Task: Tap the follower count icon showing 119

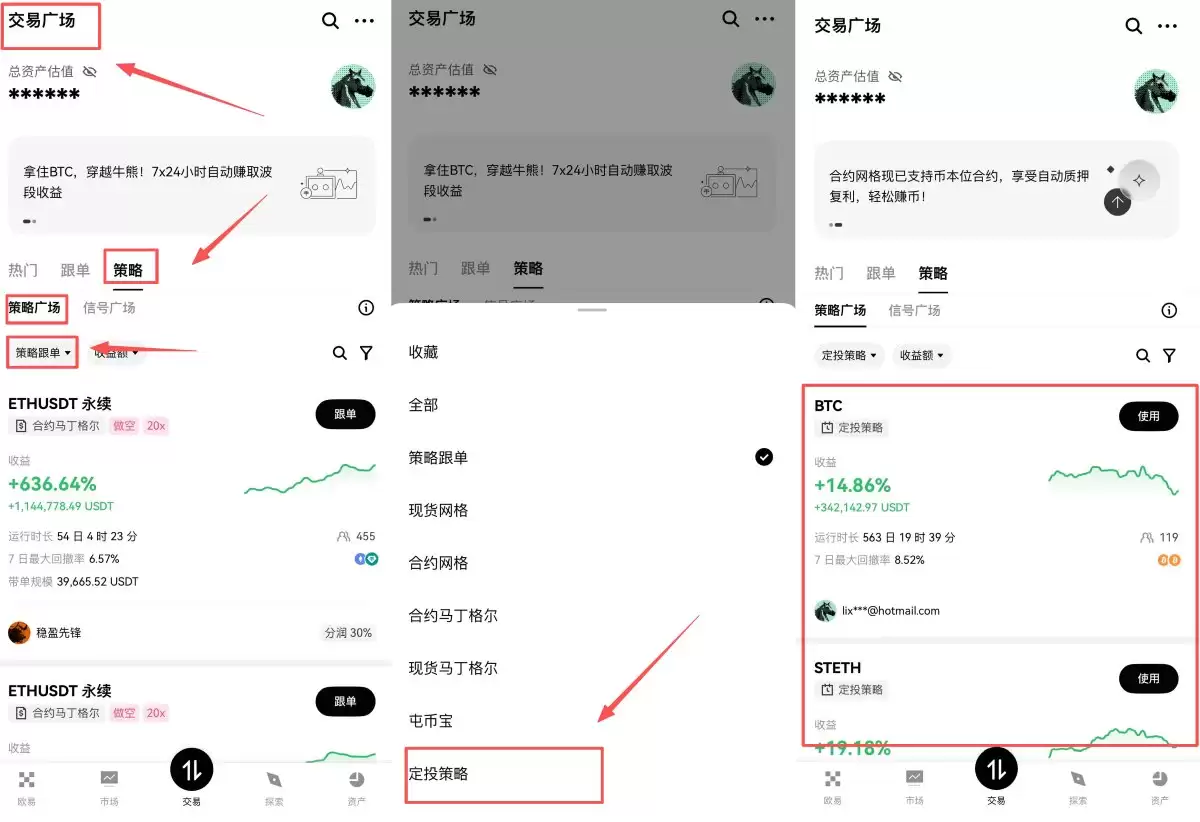Action: pos(1147,538)
